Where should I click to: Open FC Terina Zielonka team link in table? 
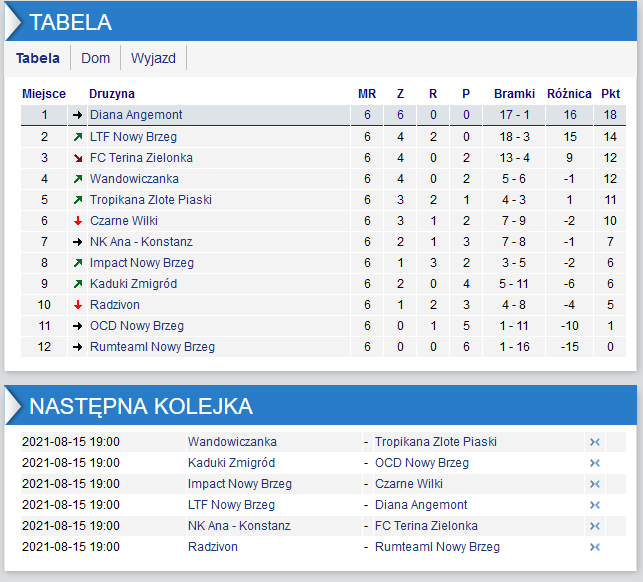point(141,158)
